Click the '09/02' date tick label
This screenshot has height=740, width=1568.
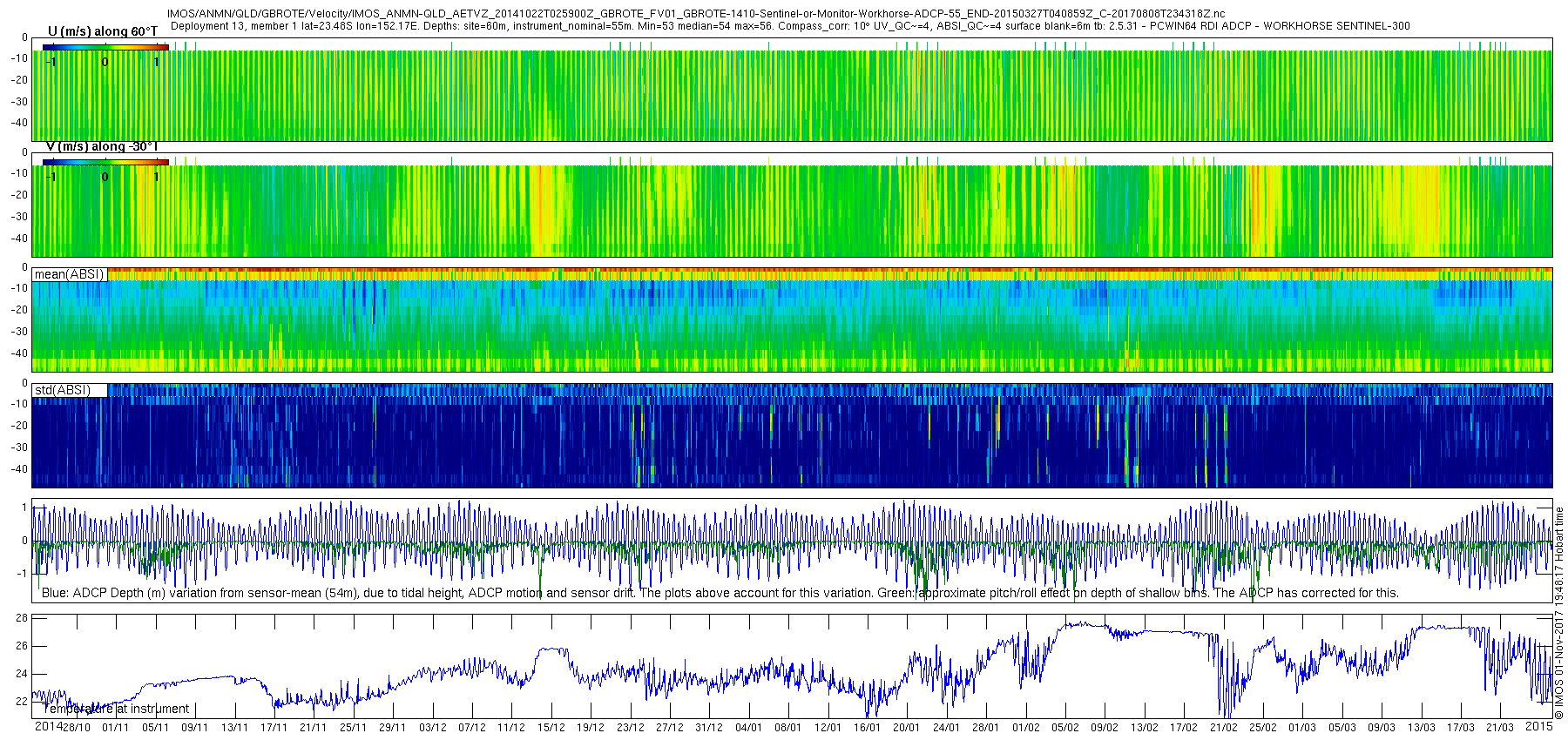point(1105,728)
